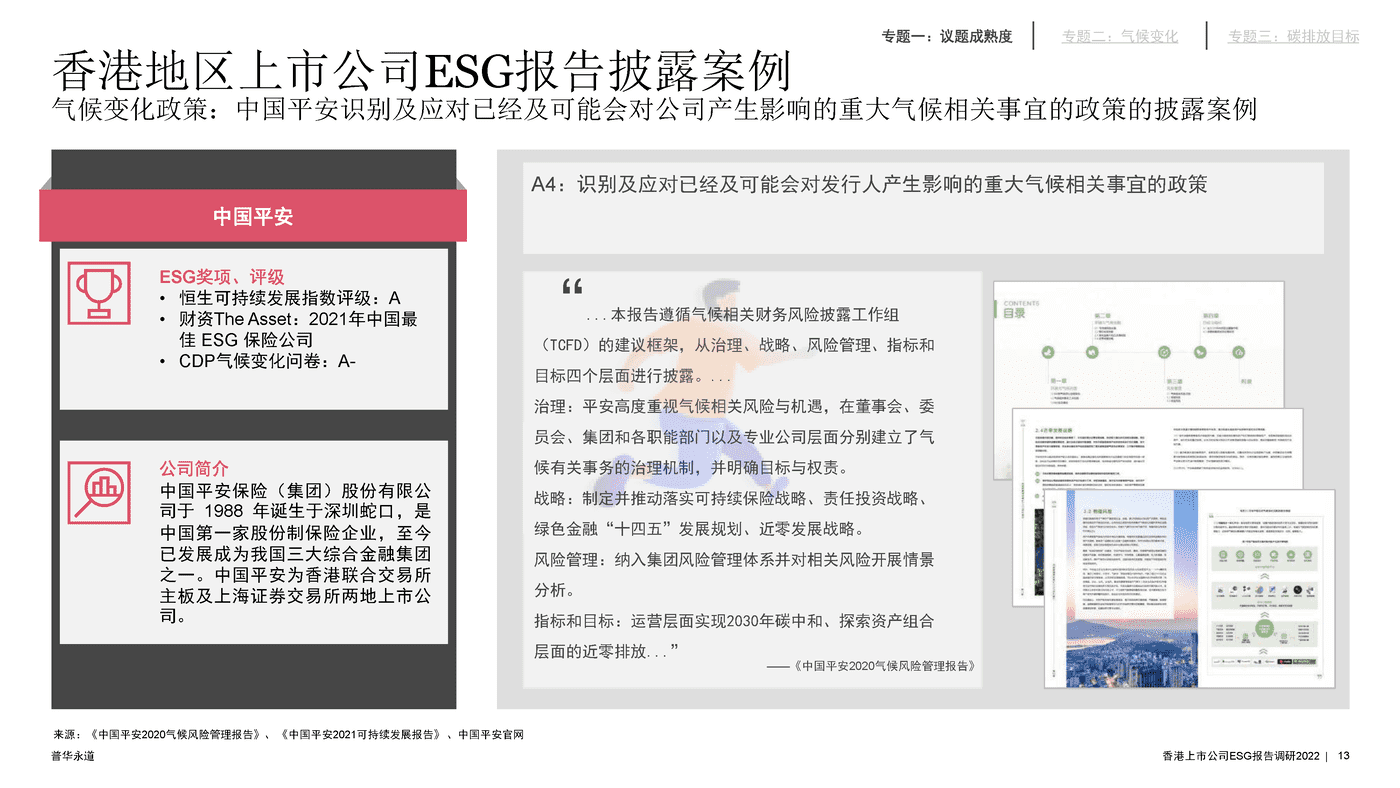This screenshot has height=788, width=1400.
Task: Open the report thumbnail with city skyline photo
Action: tap(1189, 588)
